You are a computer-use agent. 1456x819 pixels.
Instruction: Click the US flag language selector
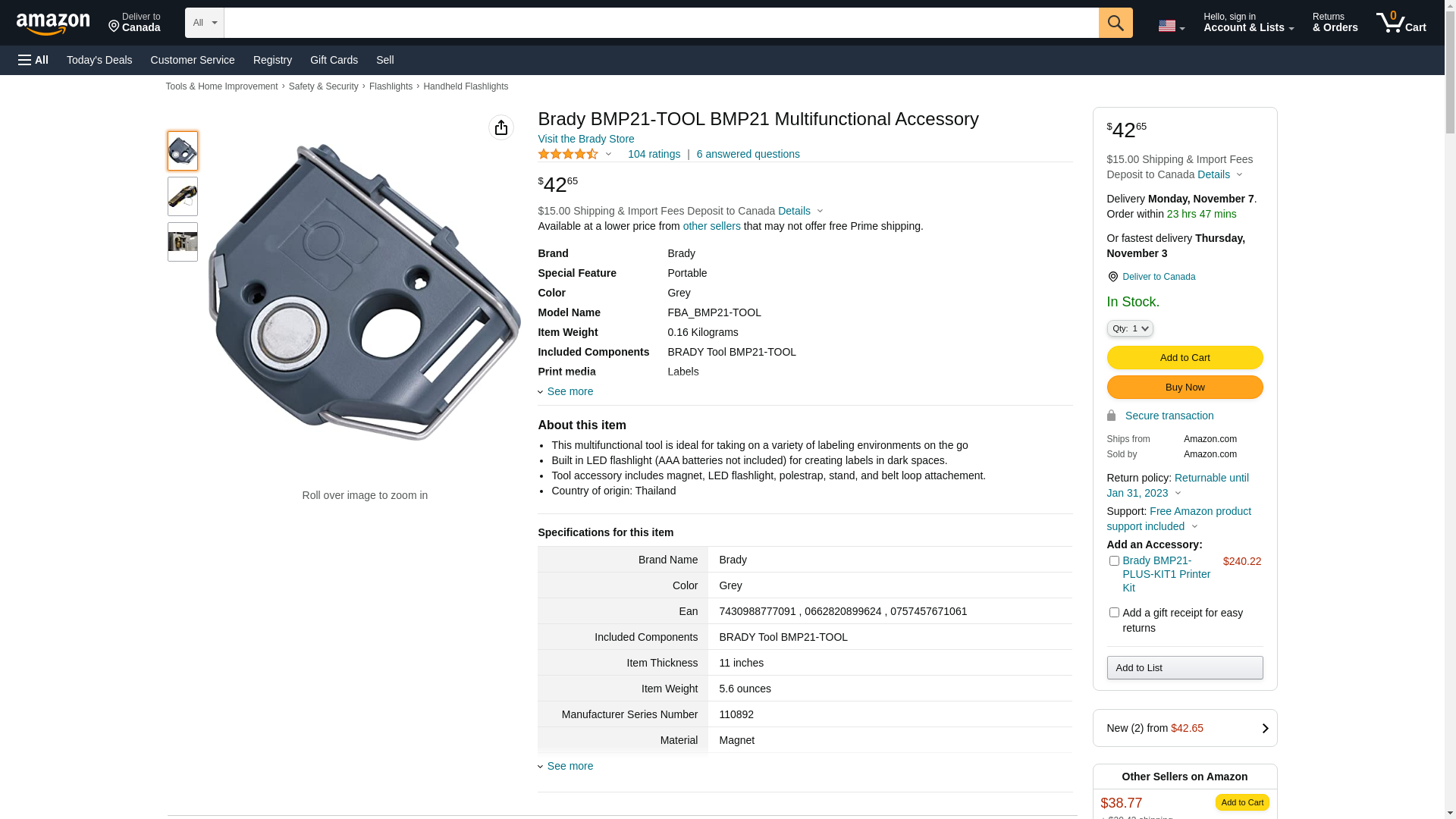pyautogui.click(x=1170, y=26)
